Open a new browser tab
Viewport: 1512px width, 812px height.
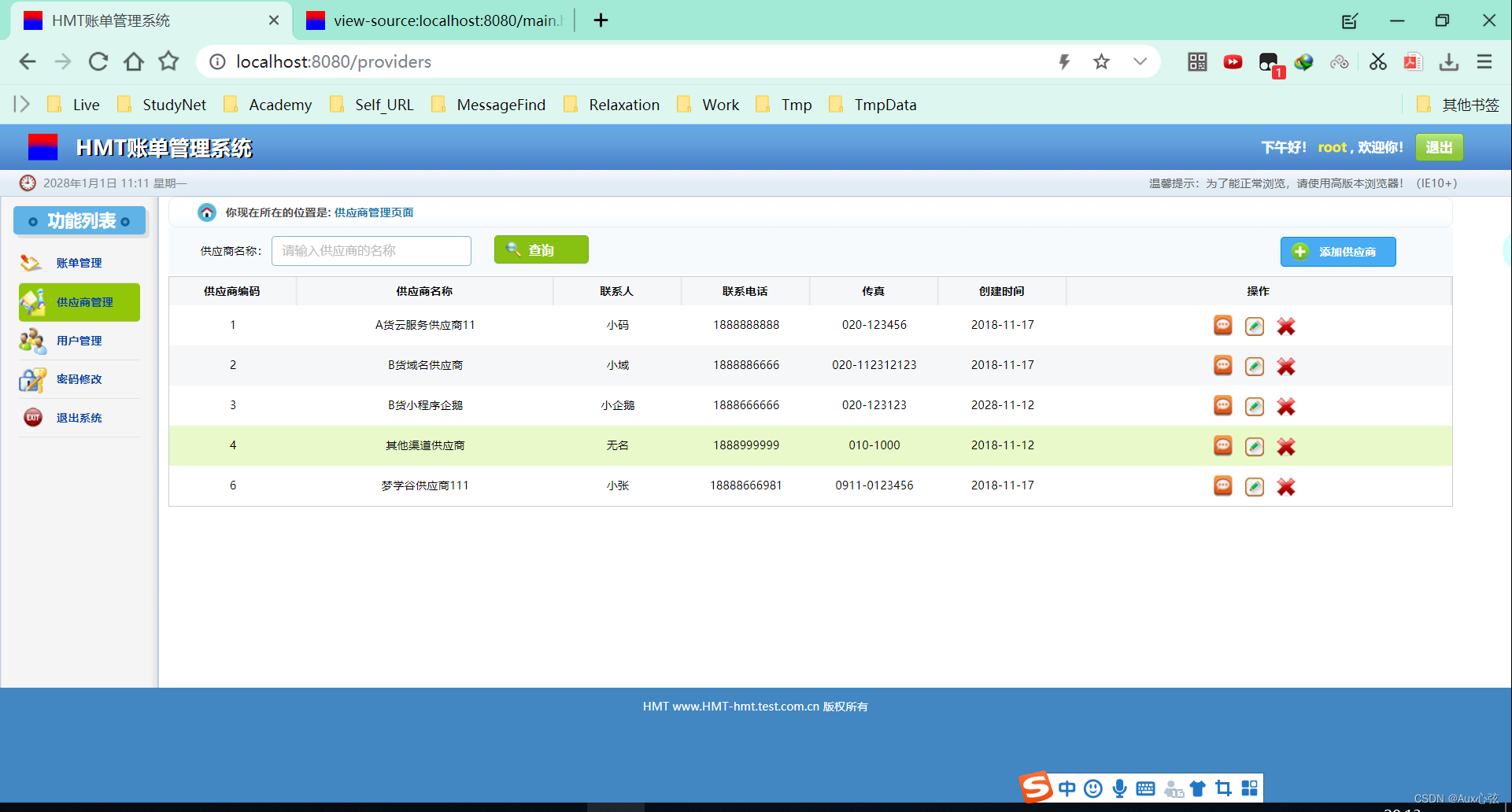(601, 20)
